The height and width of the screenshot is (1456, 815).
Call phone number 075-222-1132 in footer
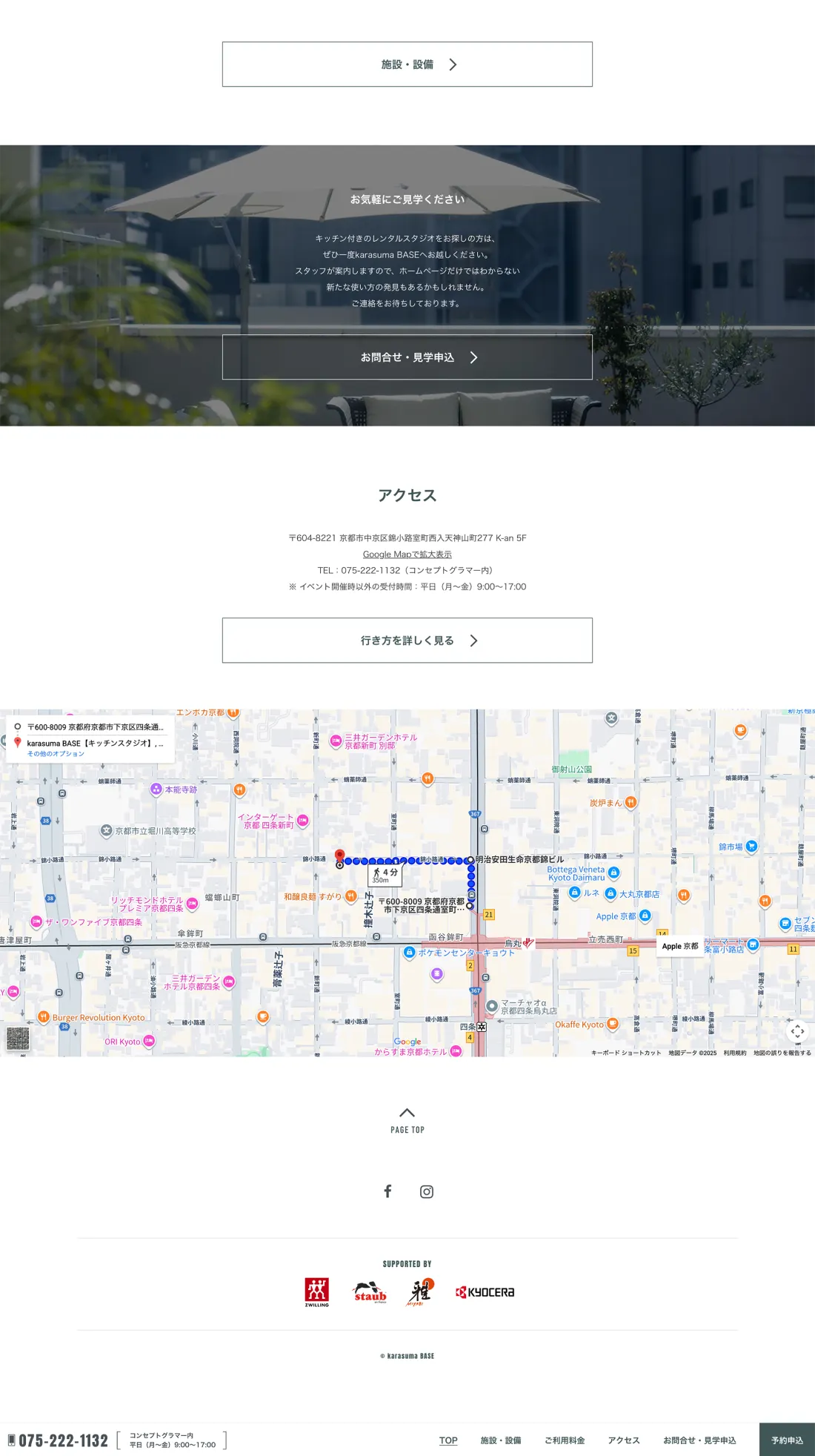point(58,1440)
